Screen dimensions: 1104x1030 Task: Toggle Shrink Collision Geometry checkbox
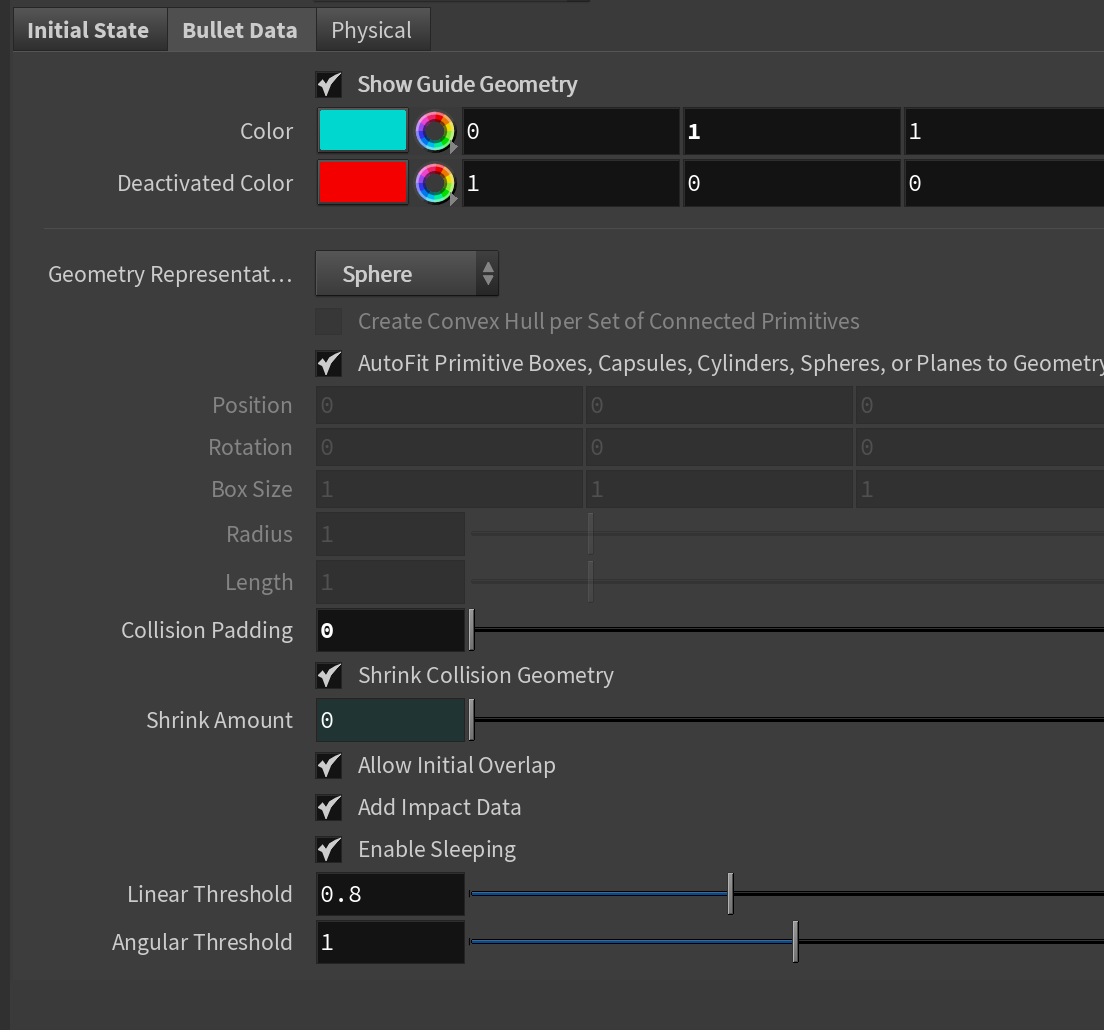[329, 675]
